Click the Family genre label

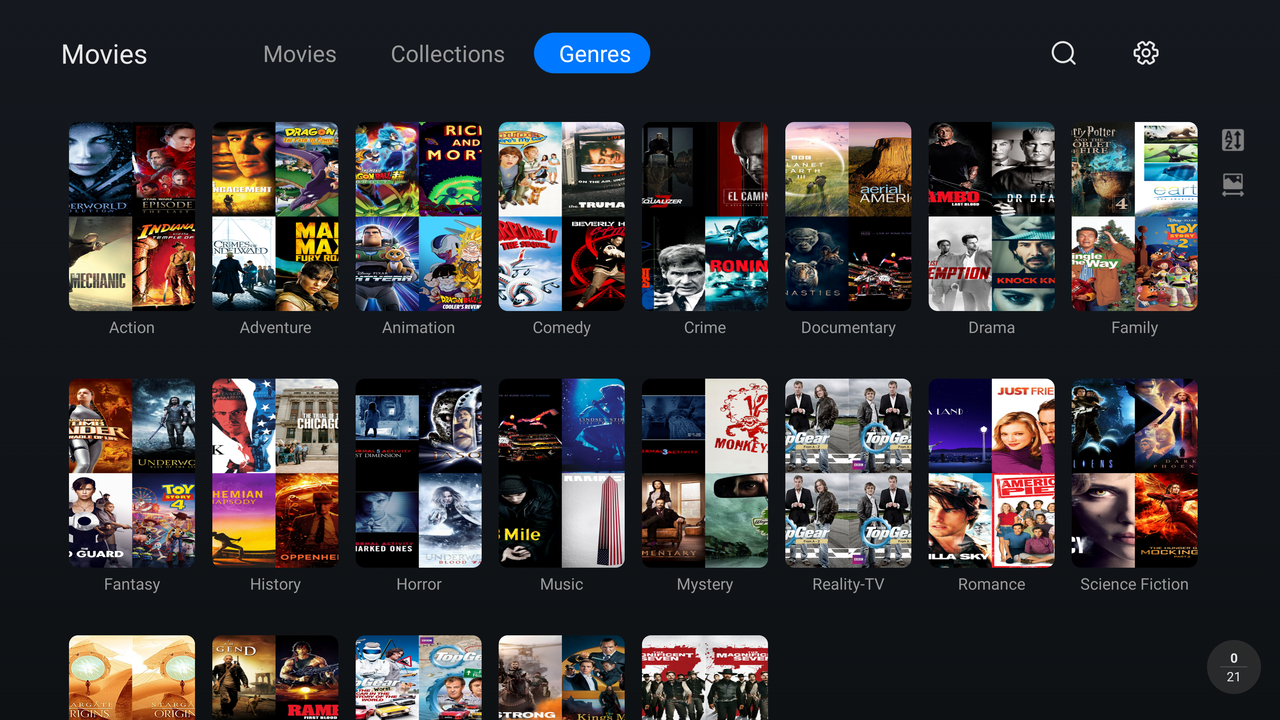coord(1134,328)
